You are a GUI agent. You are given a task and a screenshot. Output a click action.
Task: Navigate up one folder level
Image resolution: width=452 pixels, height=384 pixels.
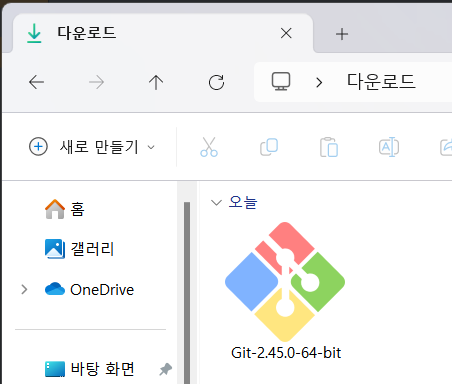[156, 82]
